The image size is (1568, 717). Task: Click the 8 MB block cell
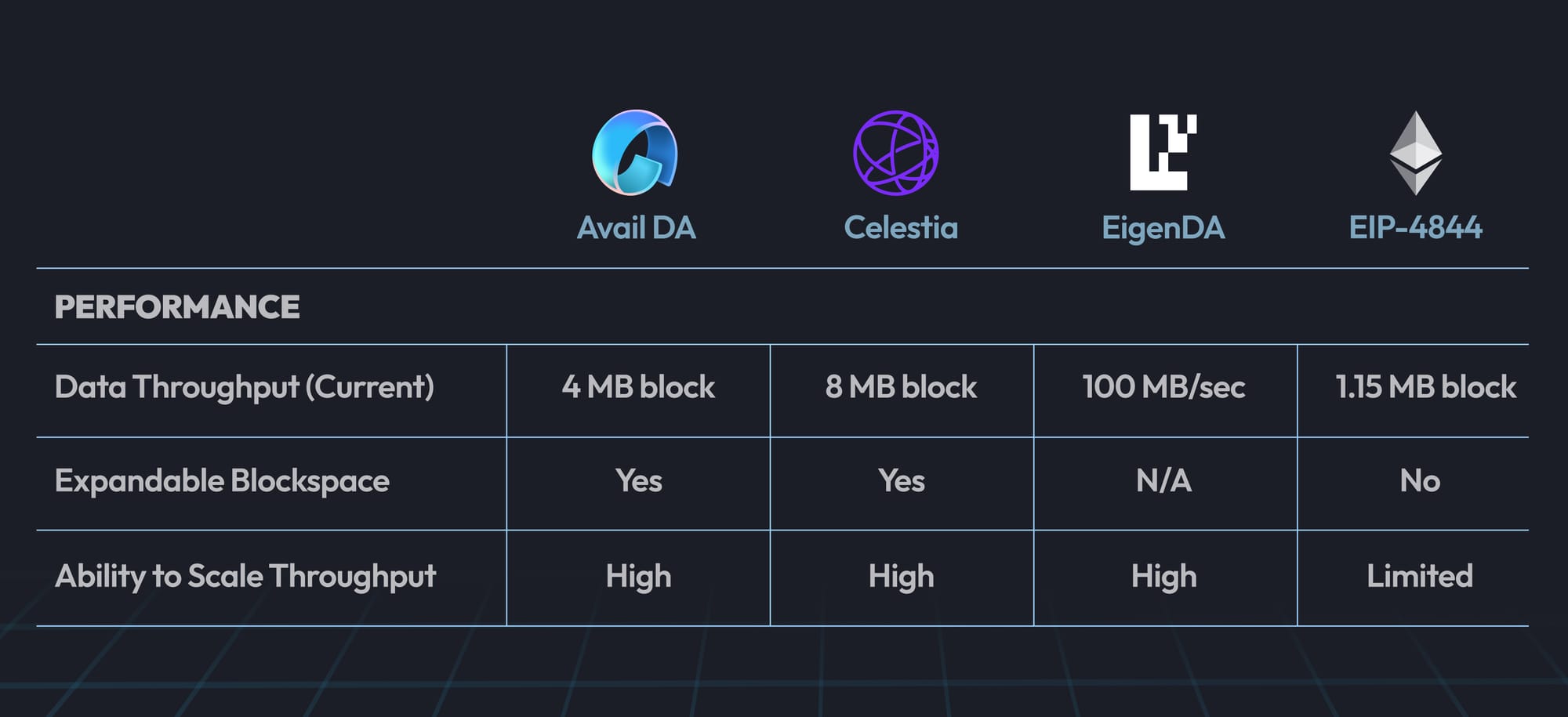[901, 387]
